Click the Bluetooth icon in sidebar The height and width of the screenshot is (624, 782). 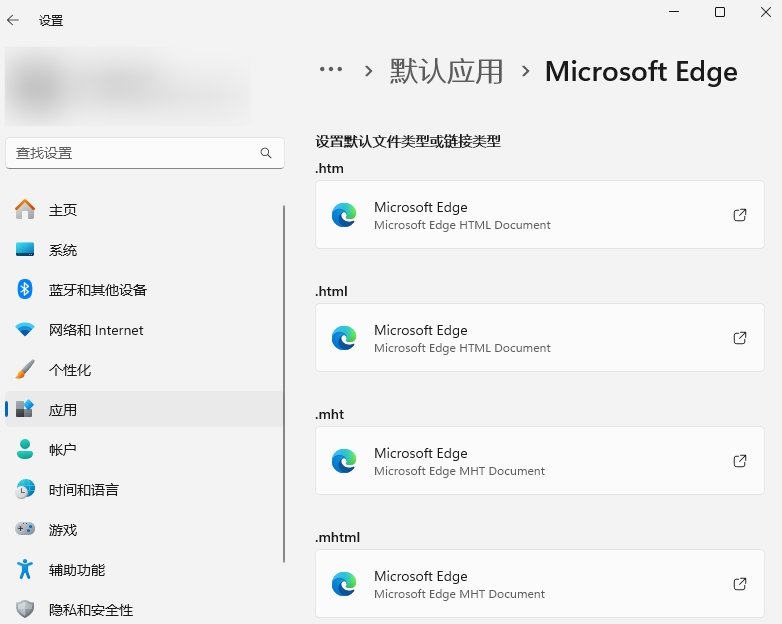[x=25, y=290]
